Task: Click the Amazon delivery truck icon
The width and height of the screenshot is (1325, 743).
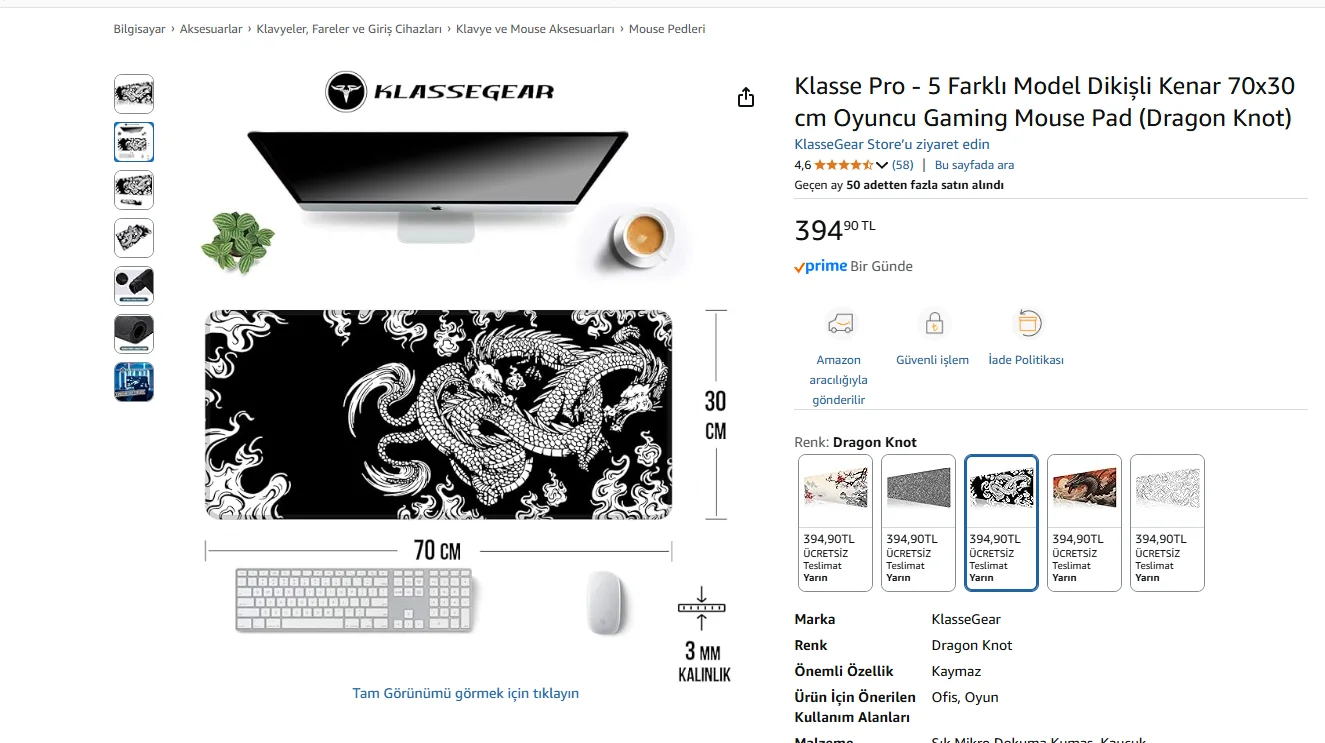Action: pyautogui.click(x=841, y=324)
